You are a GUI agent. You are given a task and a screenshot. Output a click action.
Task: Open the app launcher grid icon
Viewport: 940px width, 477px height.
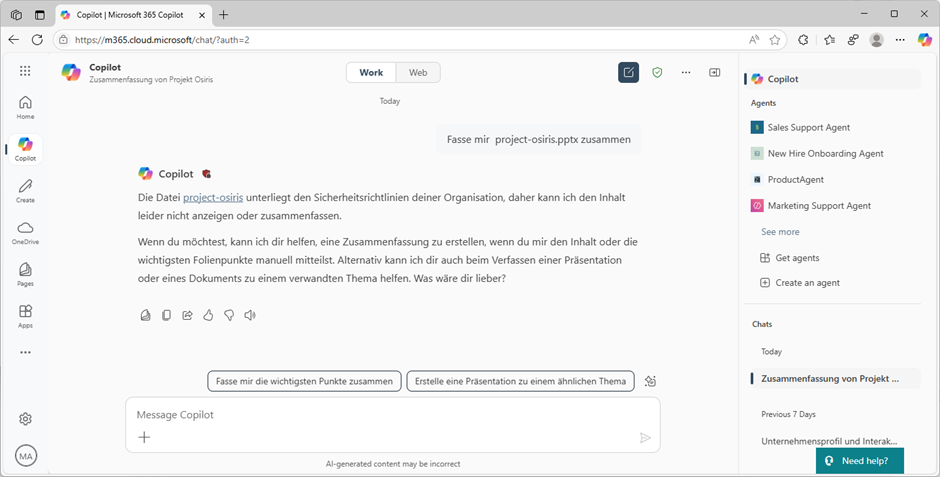pyautogui.click(x=25, y=71)
